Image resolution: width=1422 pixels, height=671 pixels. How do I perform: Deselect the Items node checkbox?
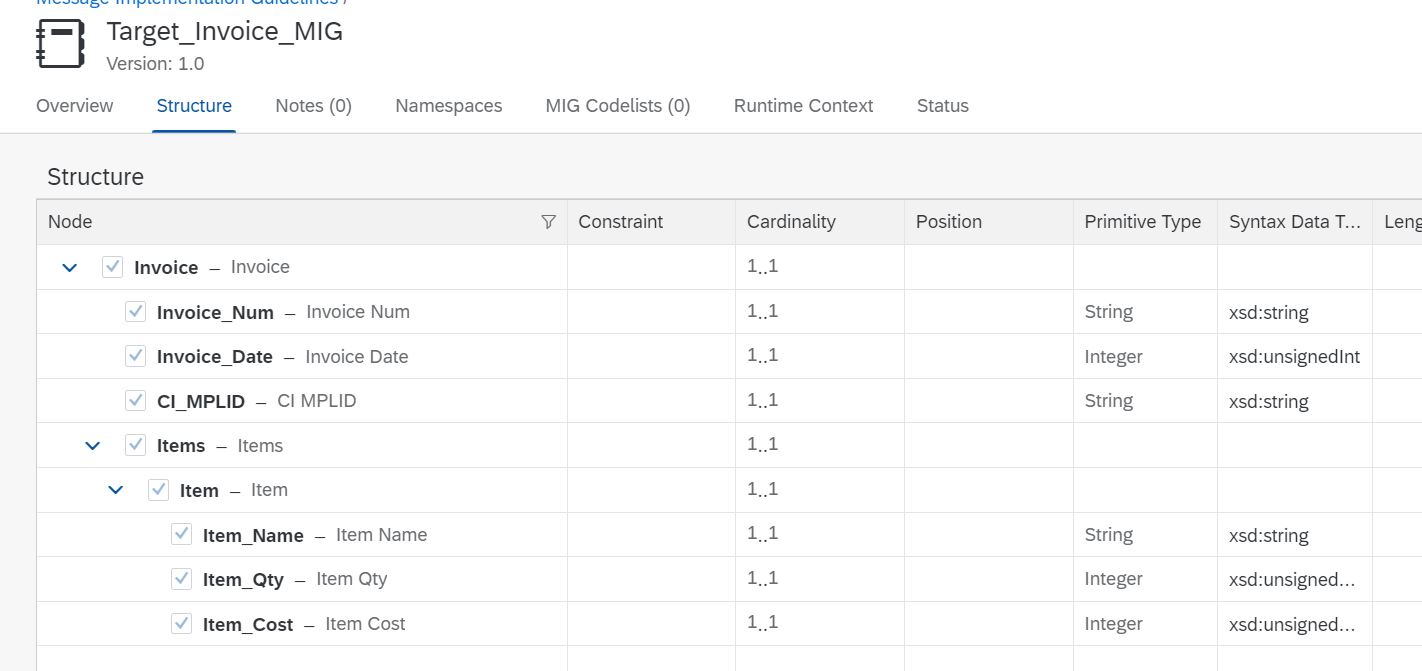135,445
